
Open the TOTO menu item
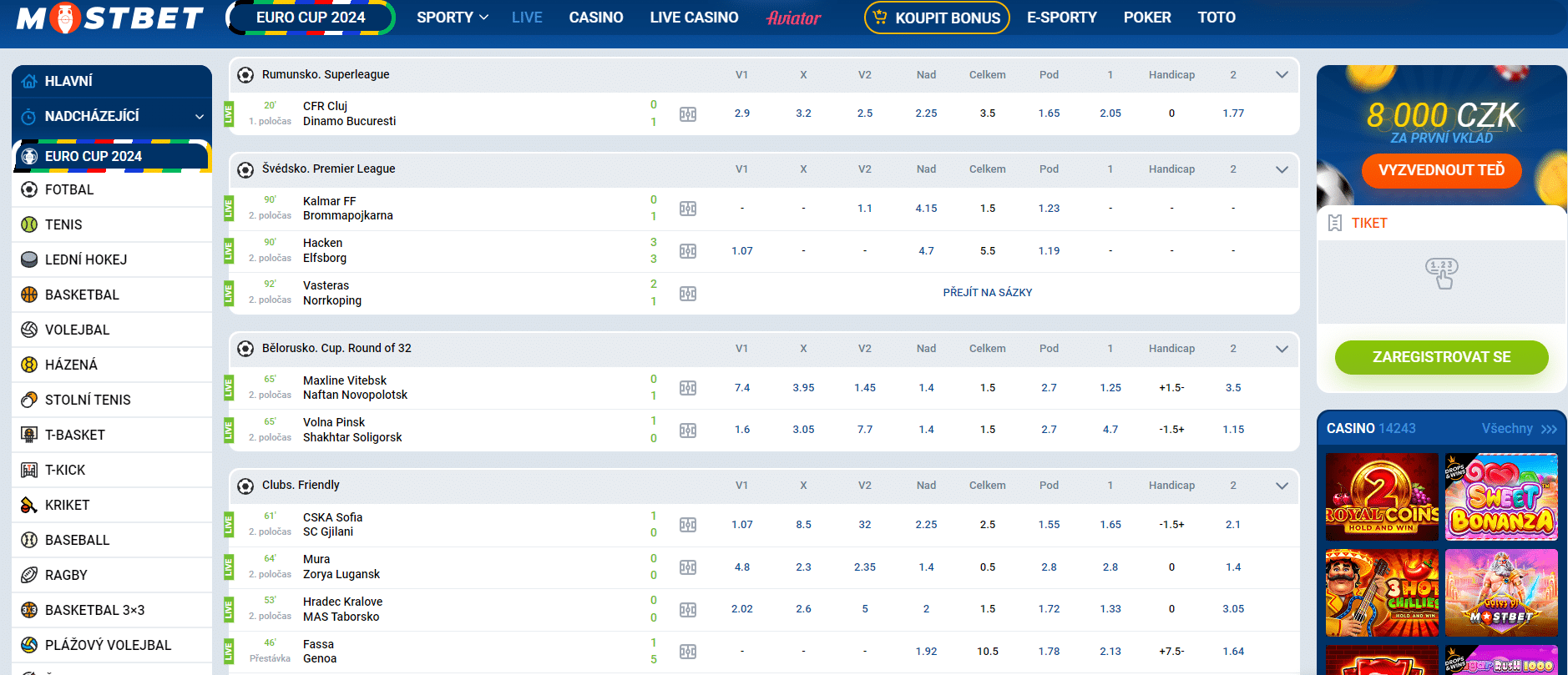pyautogui.click(x=1216, y=18)
